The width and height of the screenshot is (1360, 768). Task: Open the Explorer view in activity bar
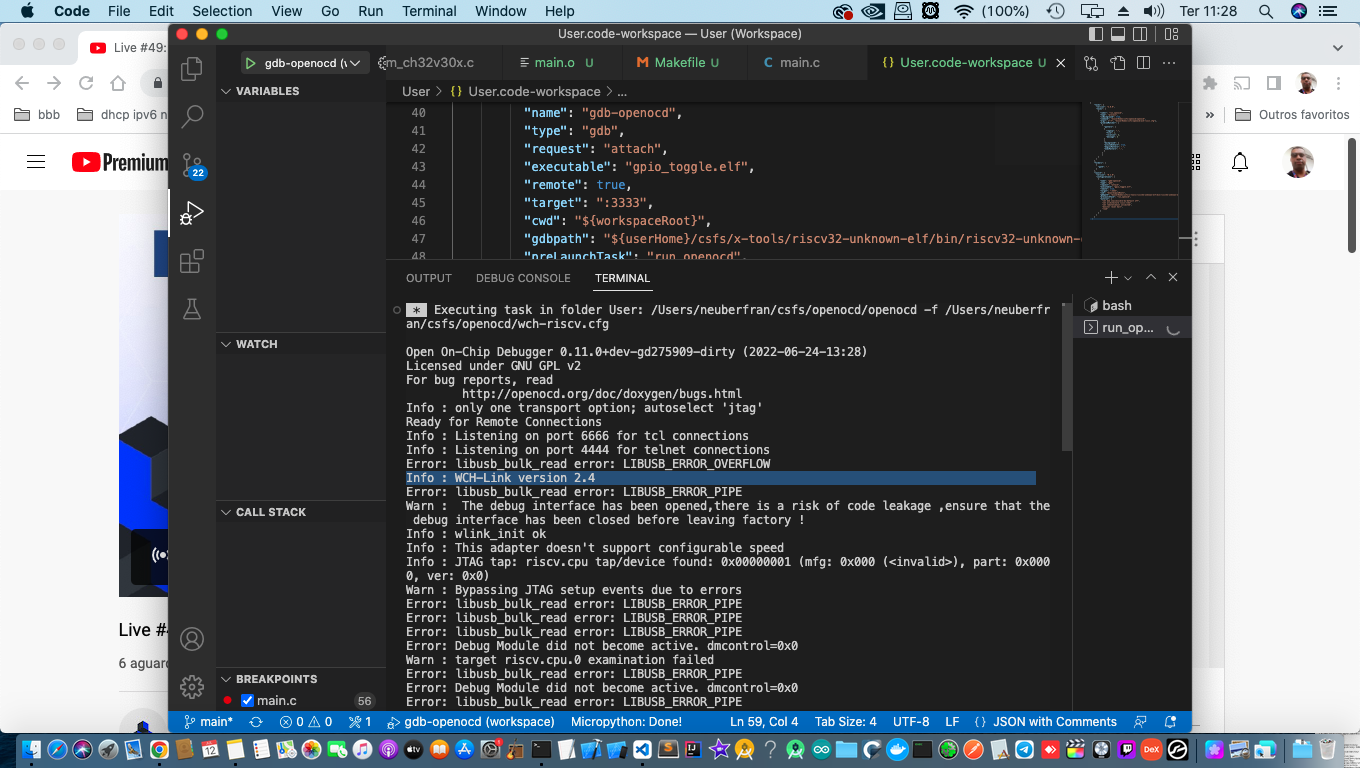(191, 69)
